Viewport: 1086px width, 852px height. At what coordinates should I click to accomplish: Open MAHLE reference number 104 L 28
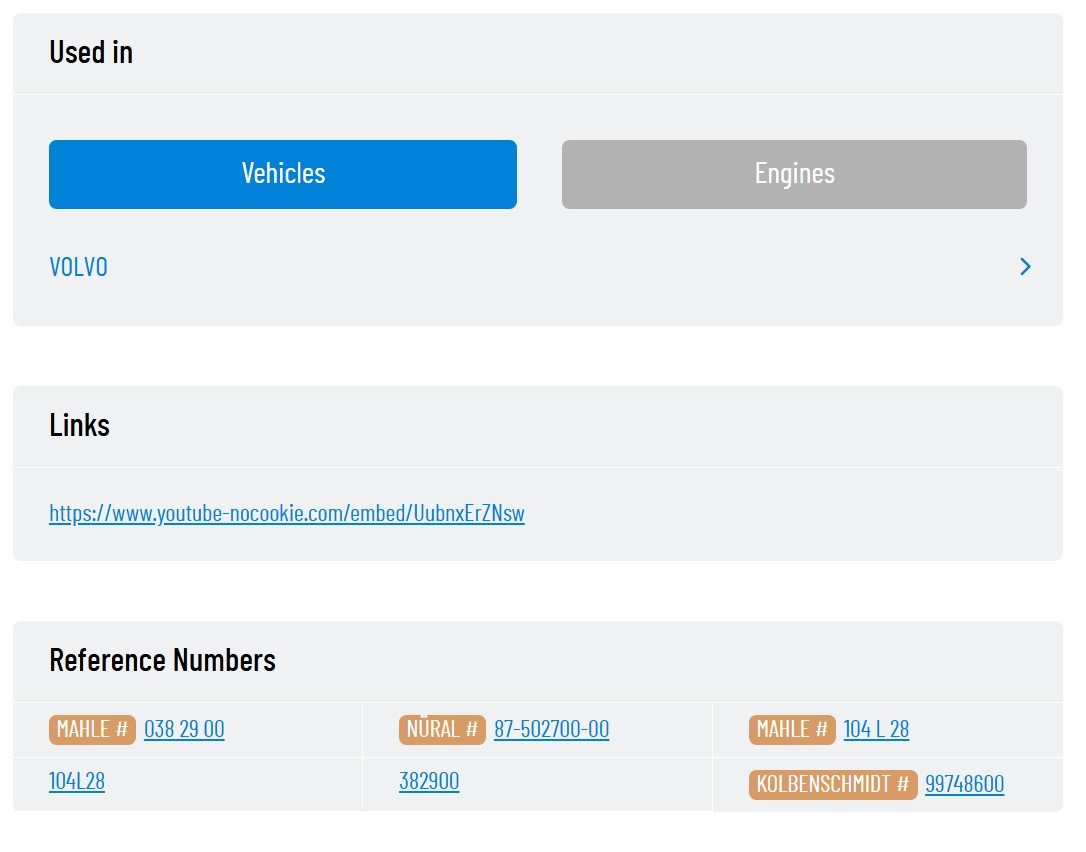[x=876, y=729]
